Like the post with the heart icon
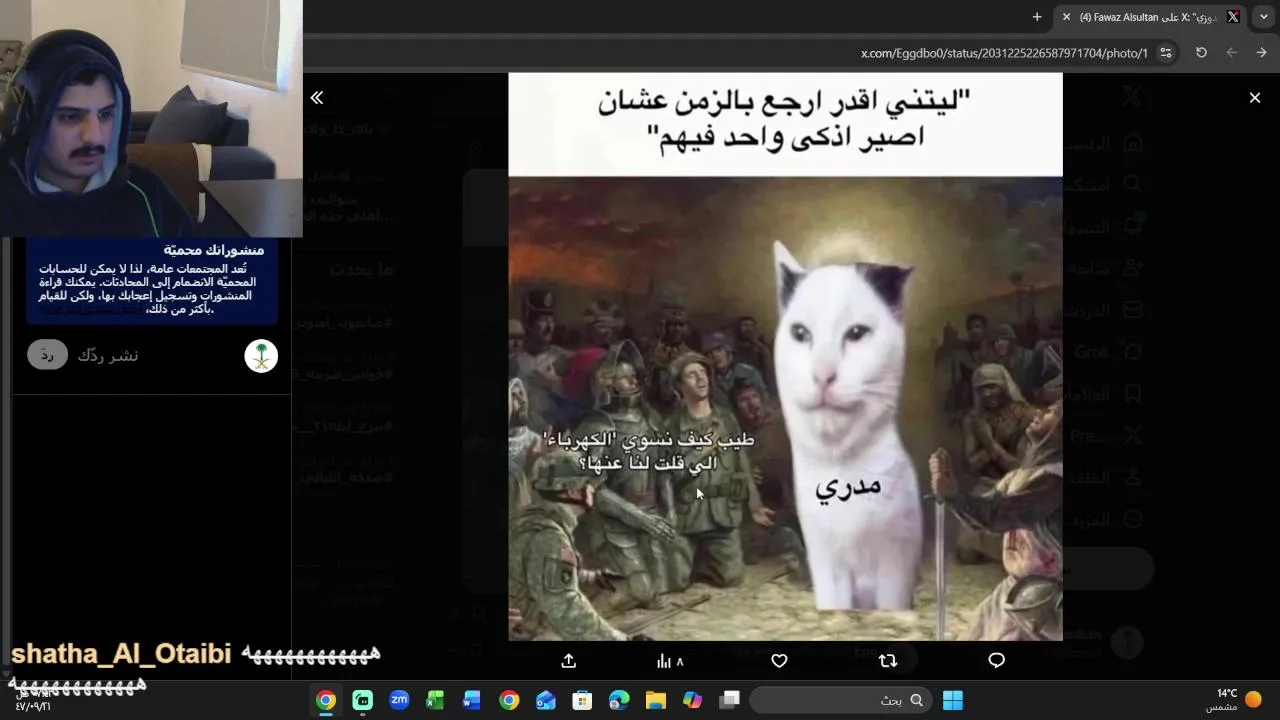The width and height of the screenshot is (1280, 720). click(x=779, y=661)
